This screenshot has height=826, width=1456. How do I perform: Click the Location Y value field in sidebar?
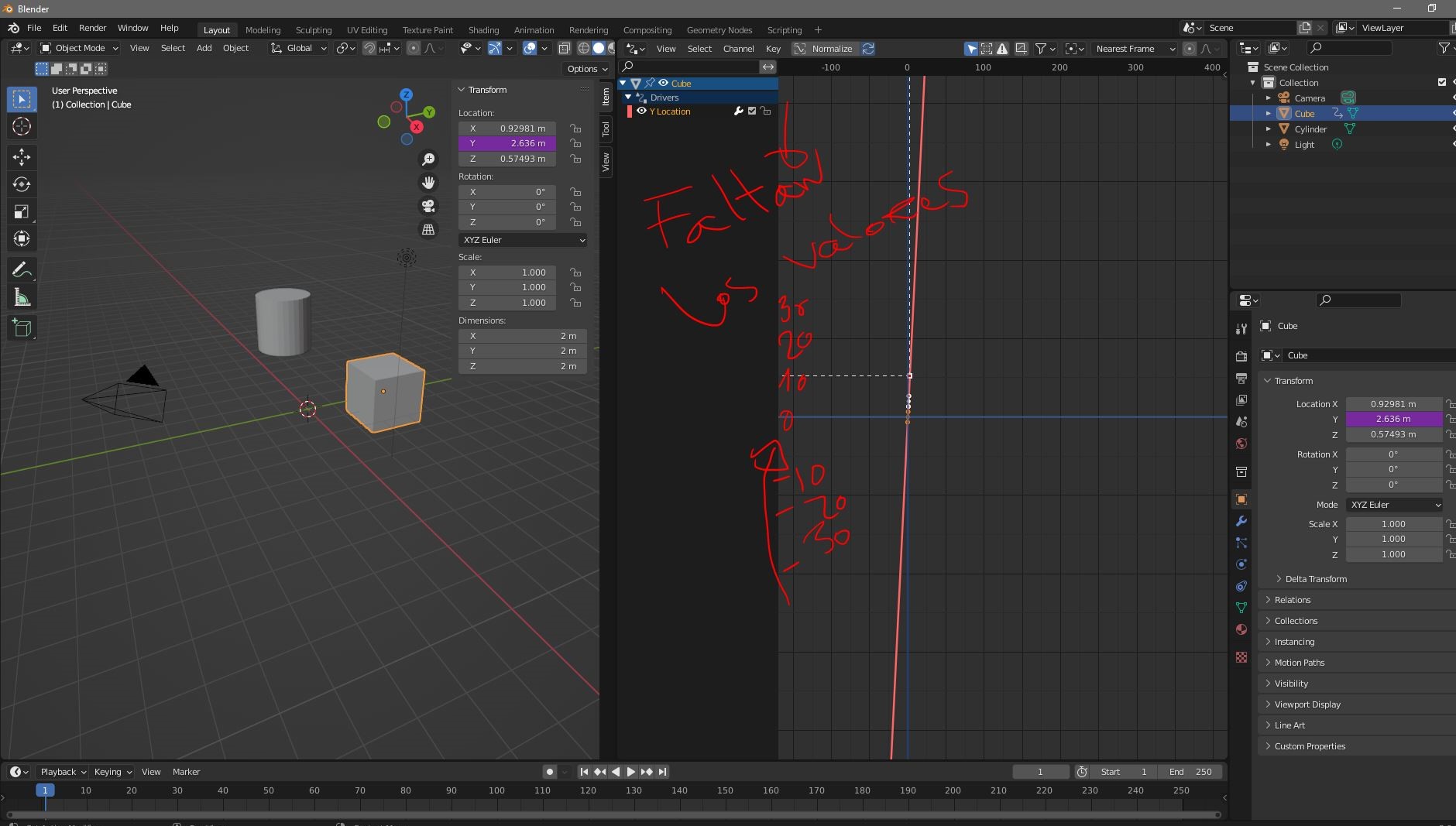[507, 143]
